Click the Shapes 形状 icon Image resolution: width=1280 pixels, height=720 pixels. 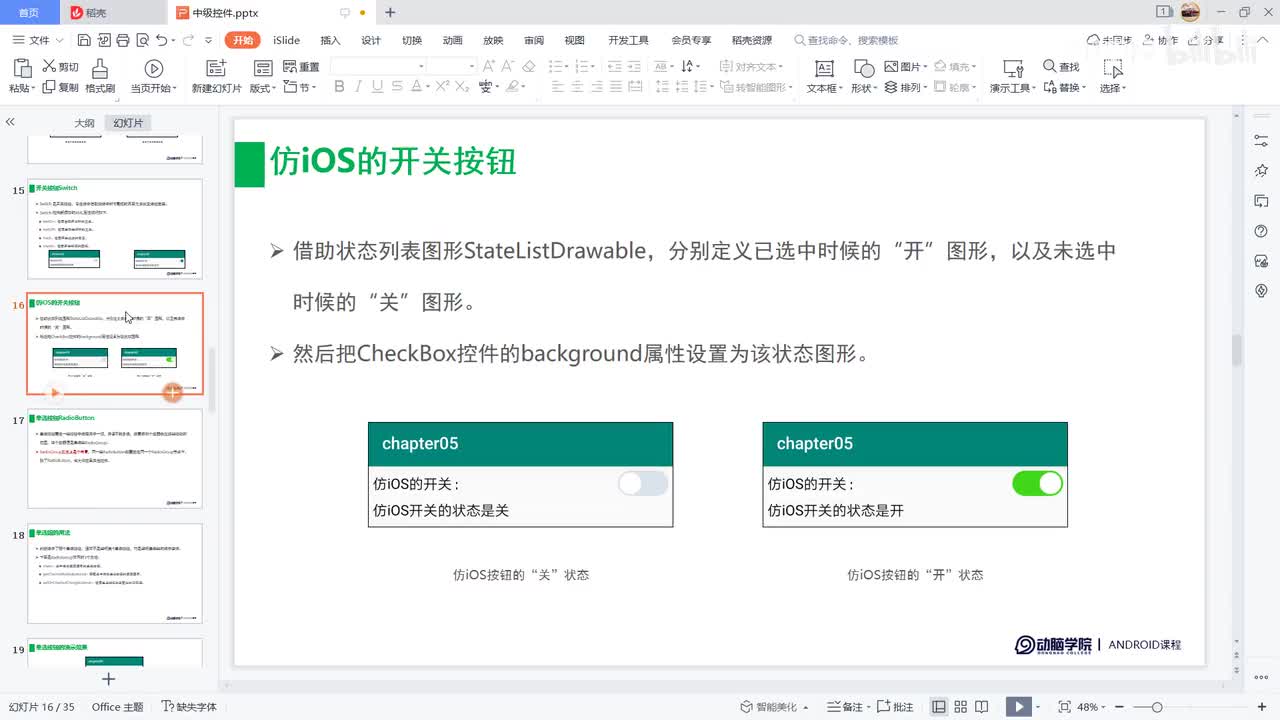tap(864, 68)
